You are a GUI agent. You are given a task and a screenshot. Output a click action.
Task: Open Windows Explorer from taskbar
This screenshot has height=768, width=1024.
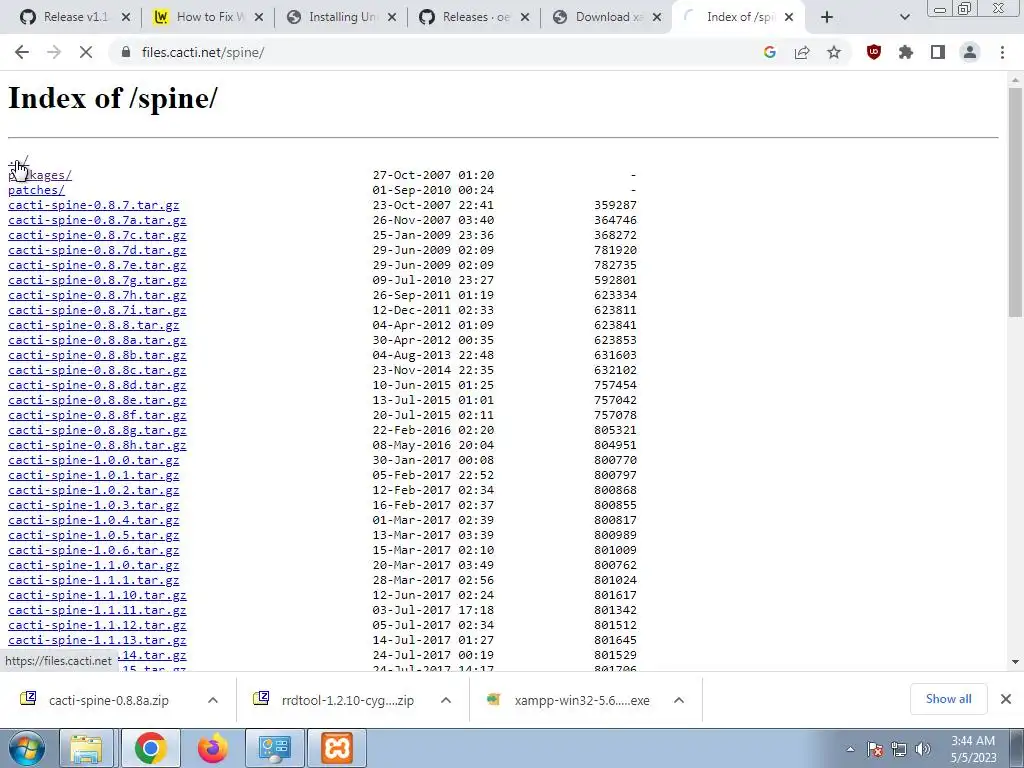[x=87, y=748]
